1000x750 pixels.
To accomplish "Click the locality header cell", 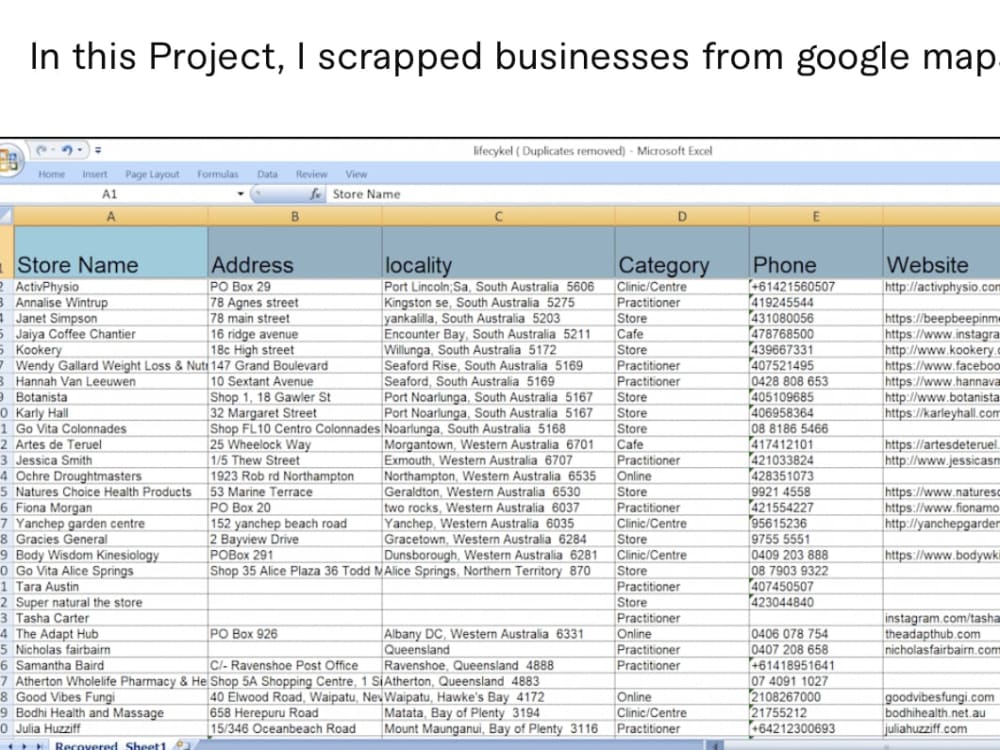I will pos(499,253).
